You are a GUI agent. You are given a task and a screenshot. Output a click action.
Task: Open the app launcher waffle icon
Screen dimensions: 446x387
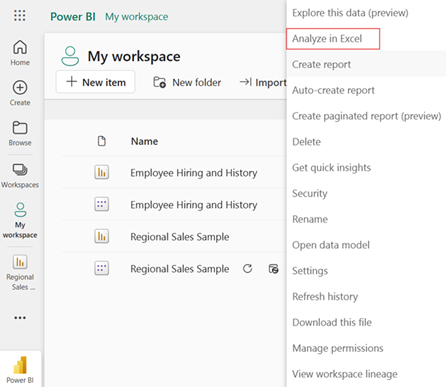(20, 15)
